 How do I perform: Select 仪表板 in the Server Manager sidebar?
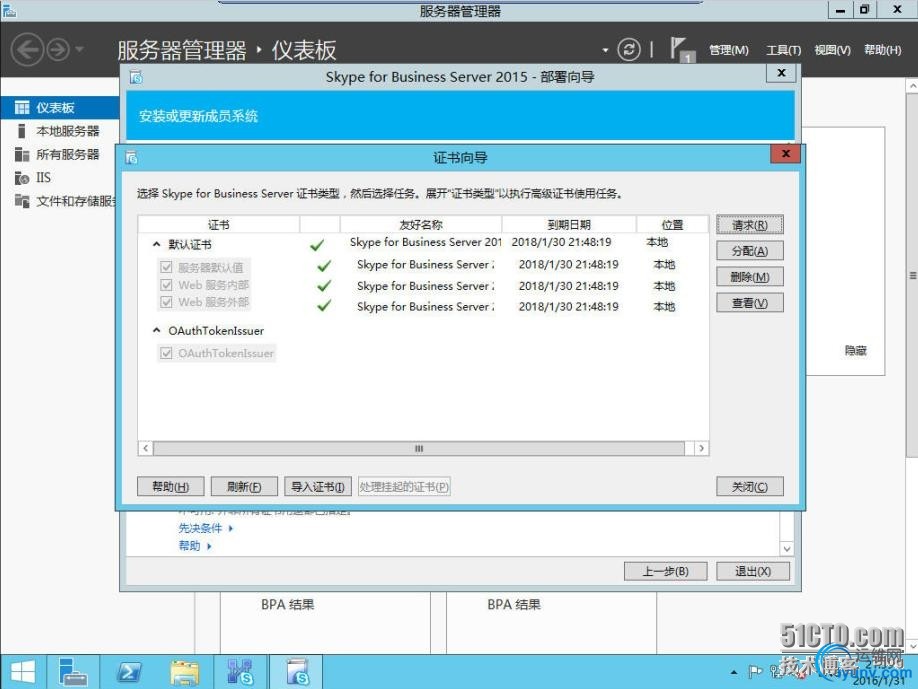(59, 108)
